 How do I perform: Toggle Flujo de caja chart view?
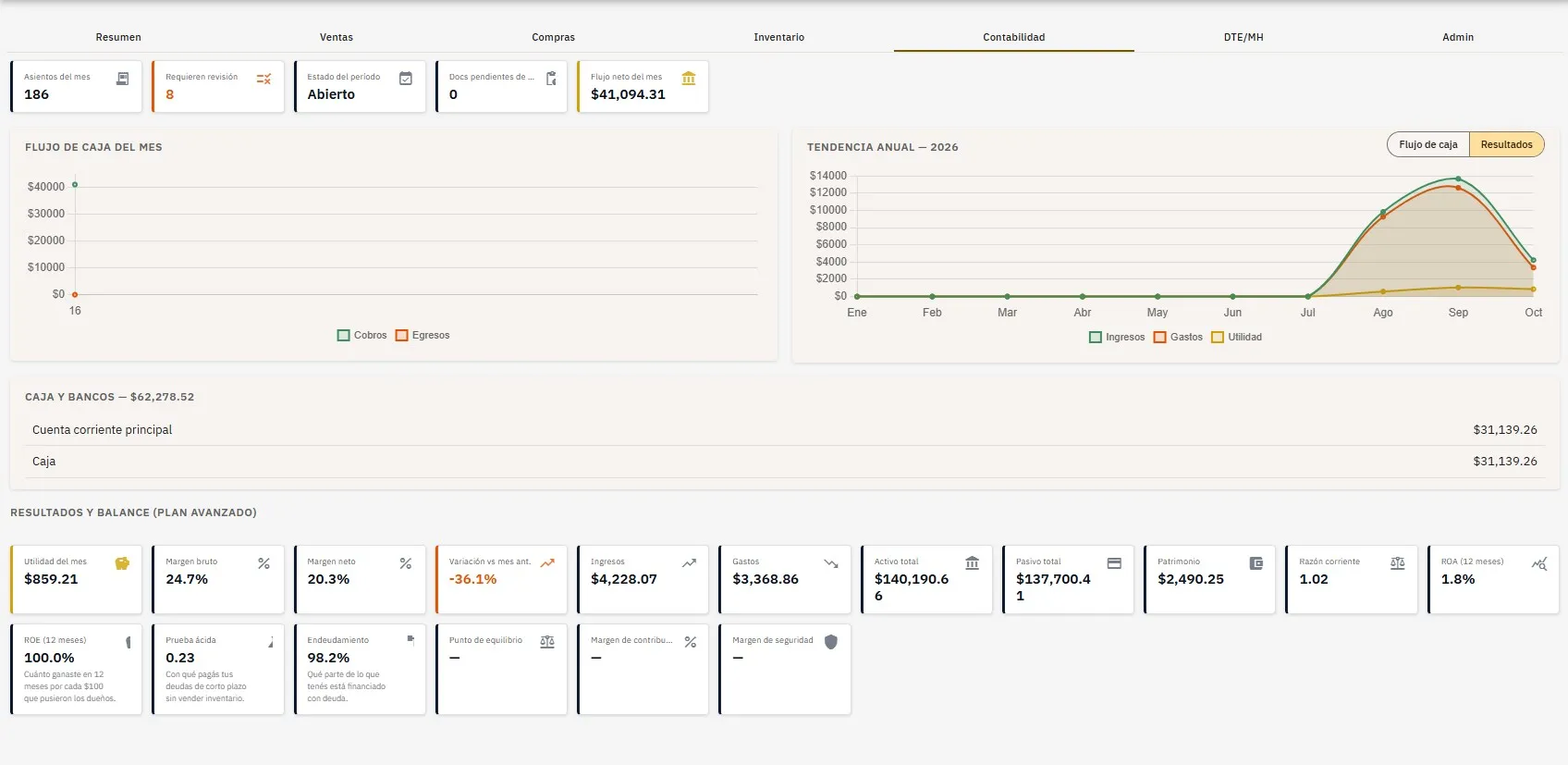pos(1427,144)
